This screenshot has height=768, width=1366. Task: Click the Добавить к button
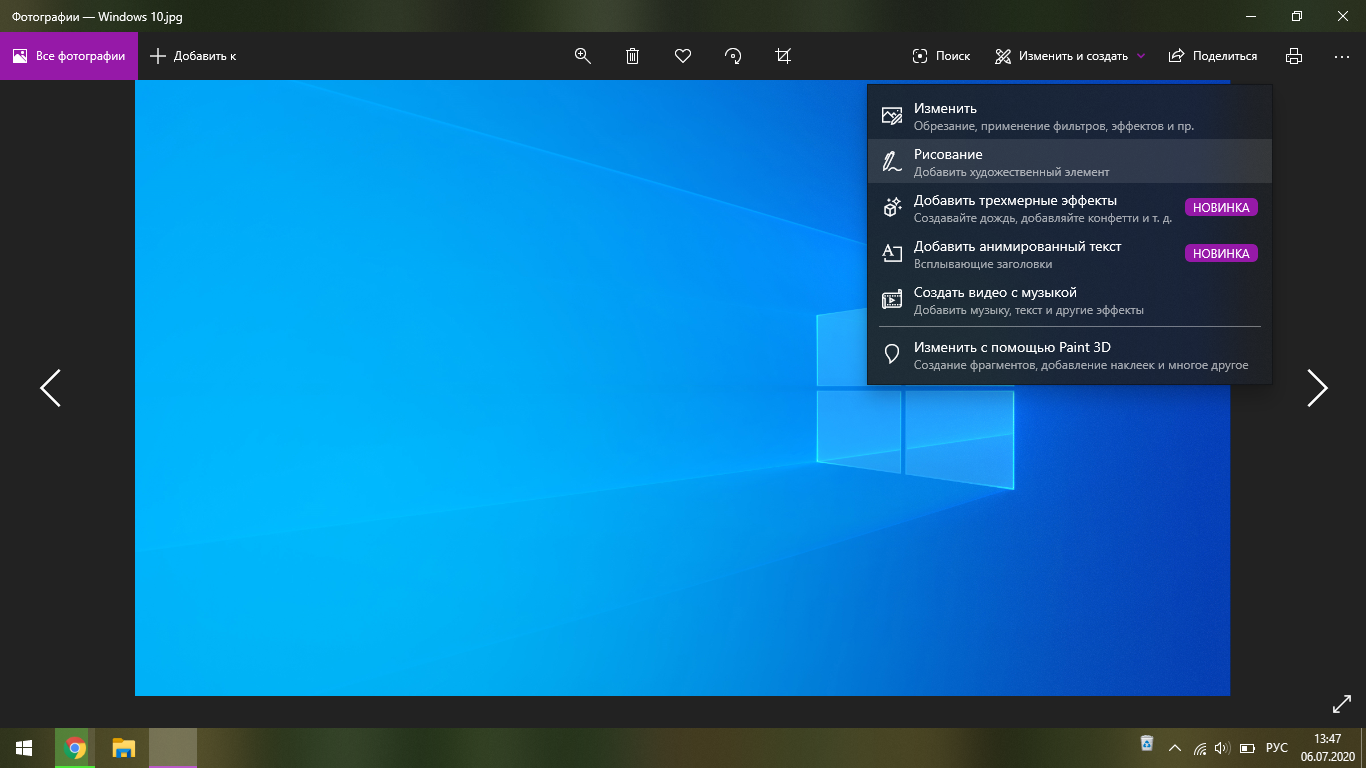tap(193, 56)
